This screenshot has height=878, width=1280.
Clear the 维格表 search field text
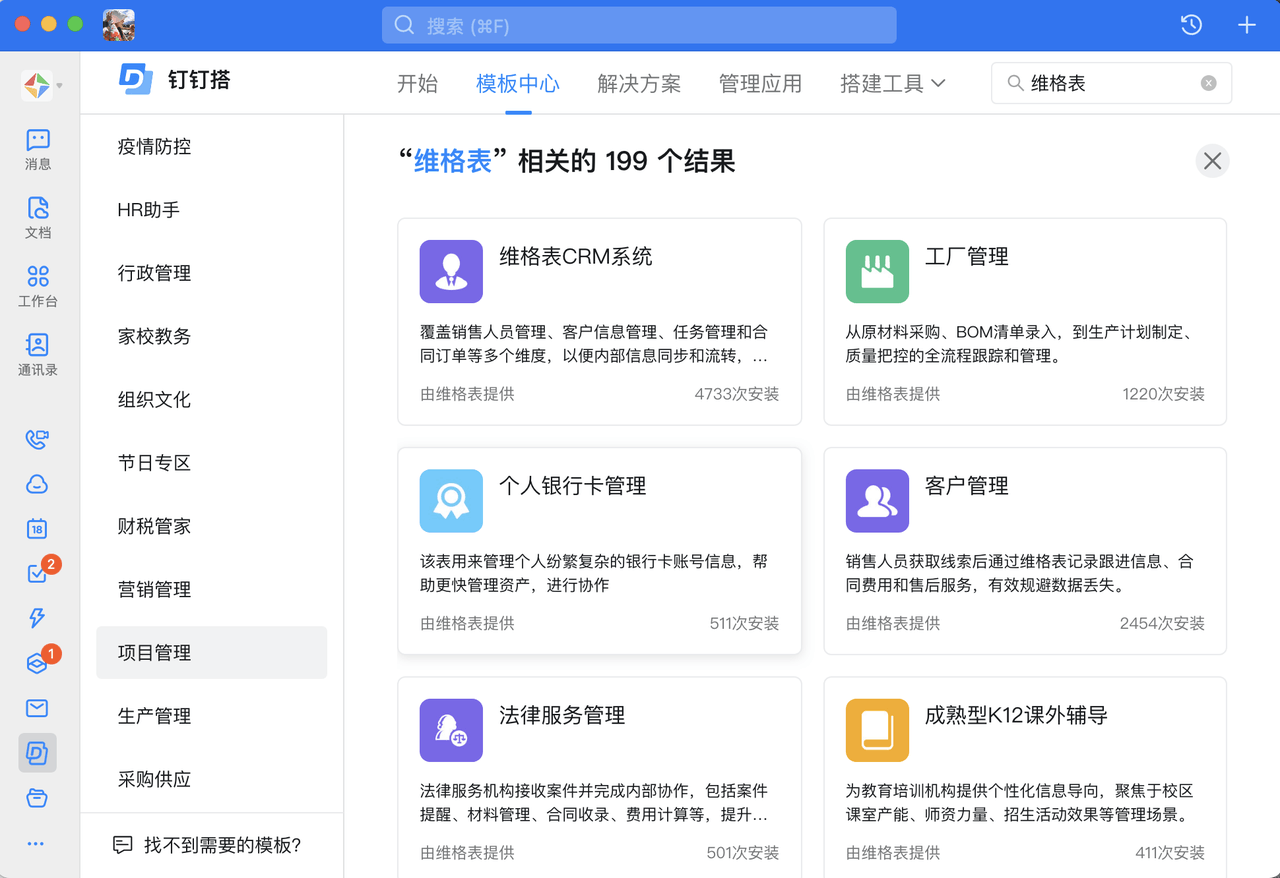[x=1208, y=83]
